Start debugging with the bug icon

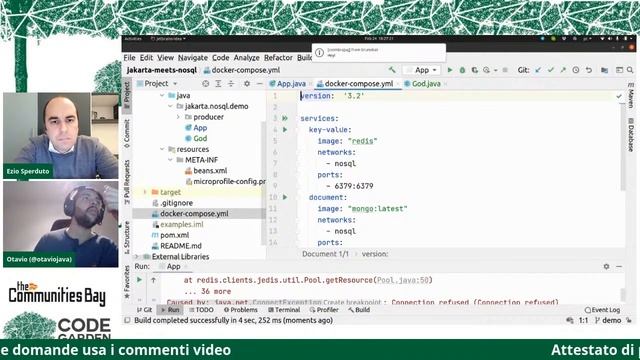pos(462,70)
